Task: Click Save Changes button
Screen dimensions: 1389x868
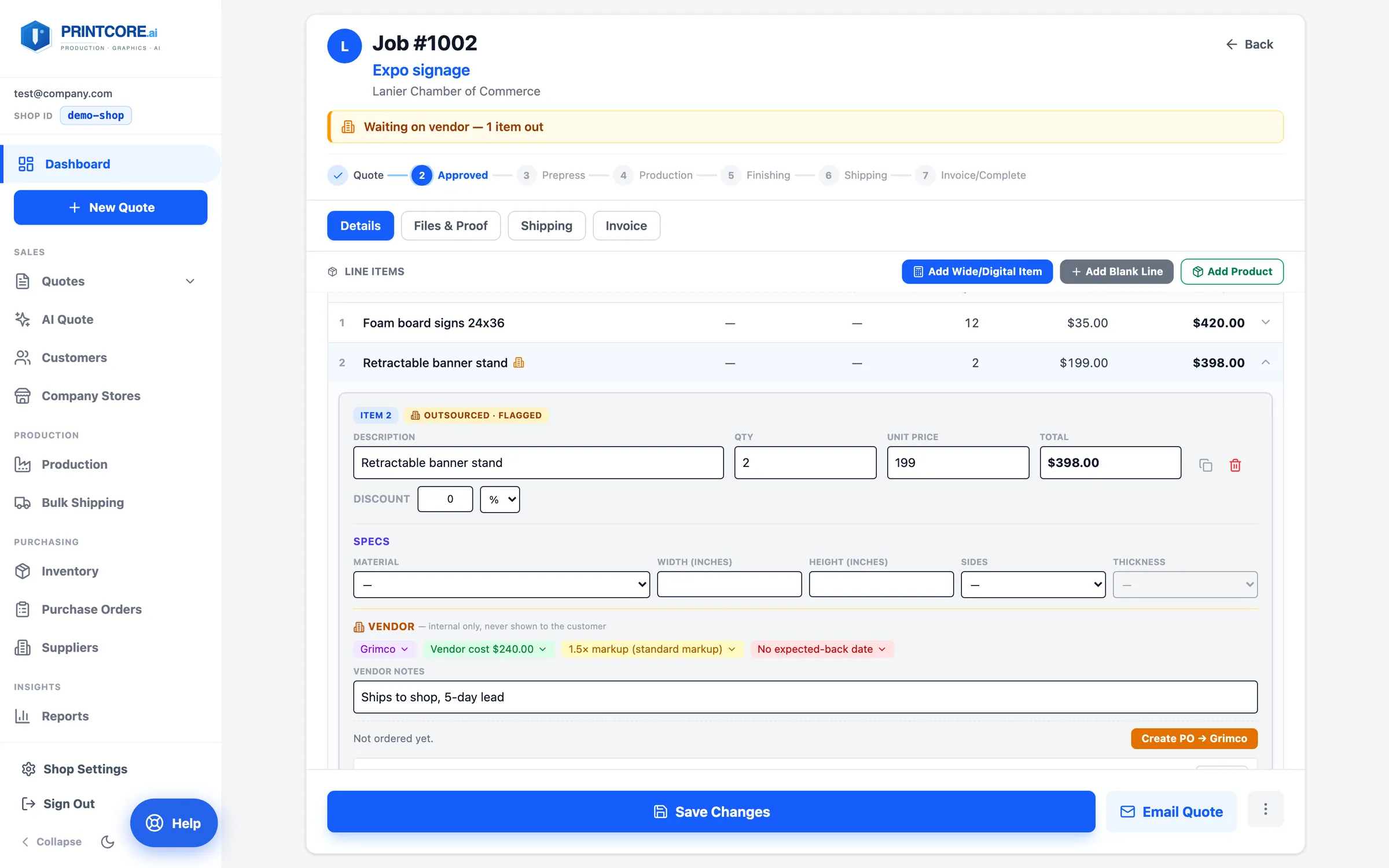Action: [711, 811]
